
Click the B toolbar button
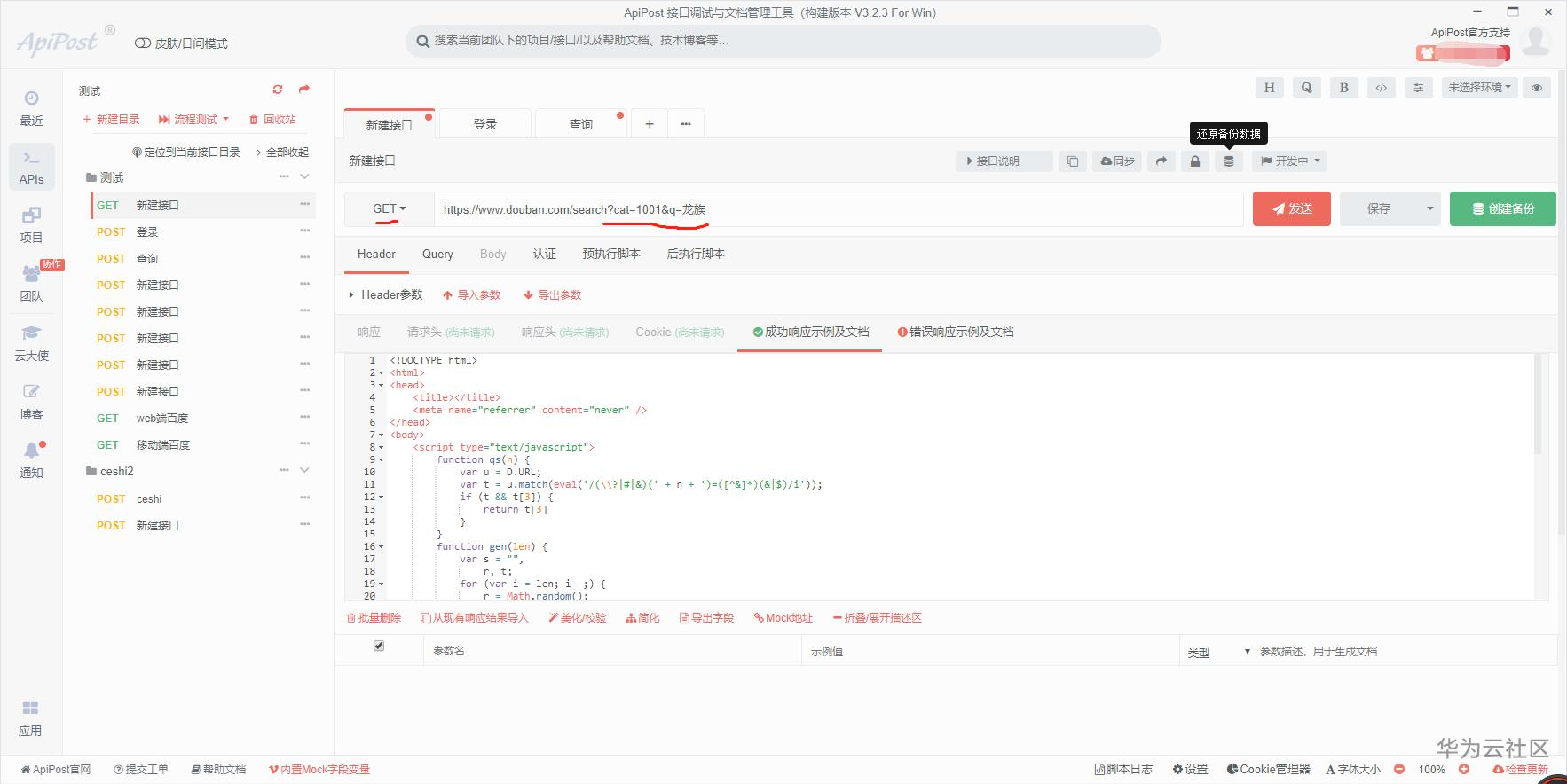tap(1343, 88)
